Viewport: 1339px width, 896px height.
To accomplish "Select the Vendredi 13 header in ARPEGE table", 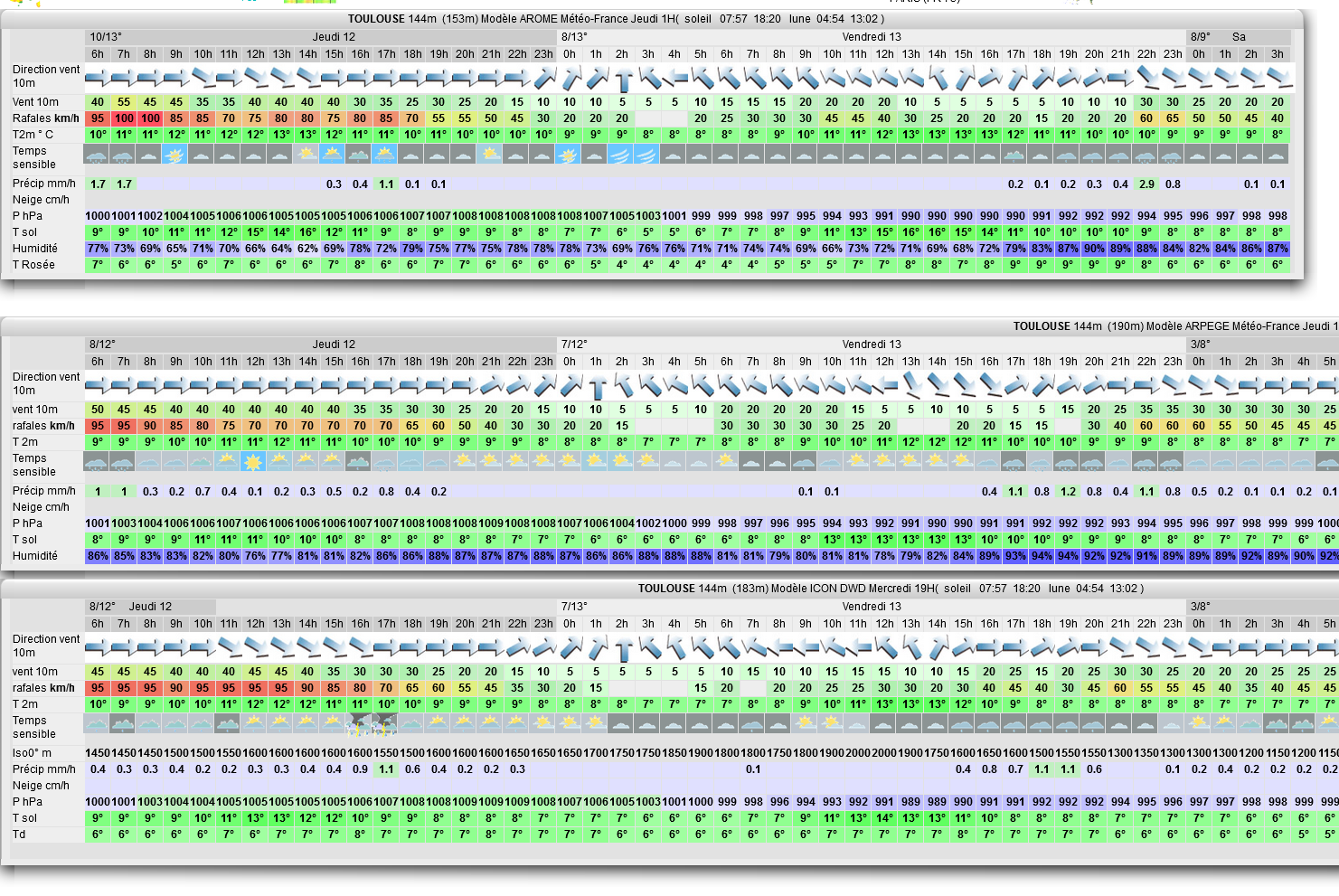I will coord(871,344).
